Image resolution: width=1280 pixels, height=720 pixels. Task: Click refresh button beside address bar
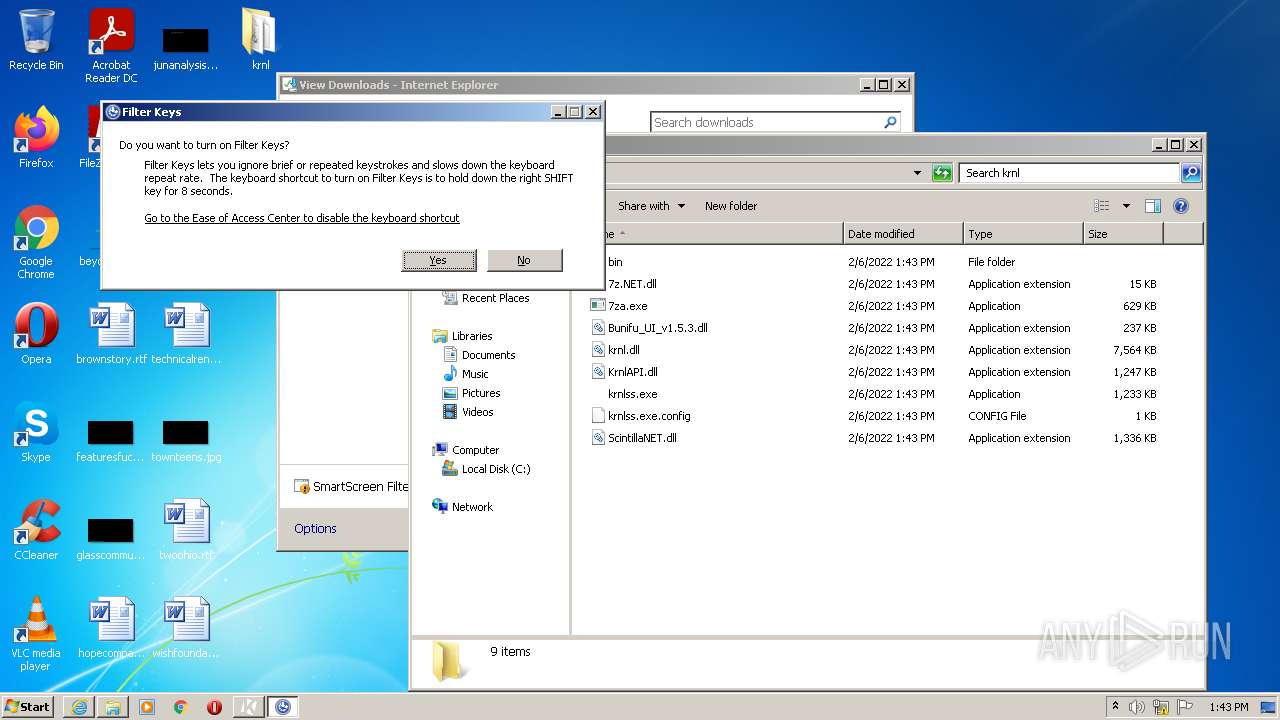[942, 173]
